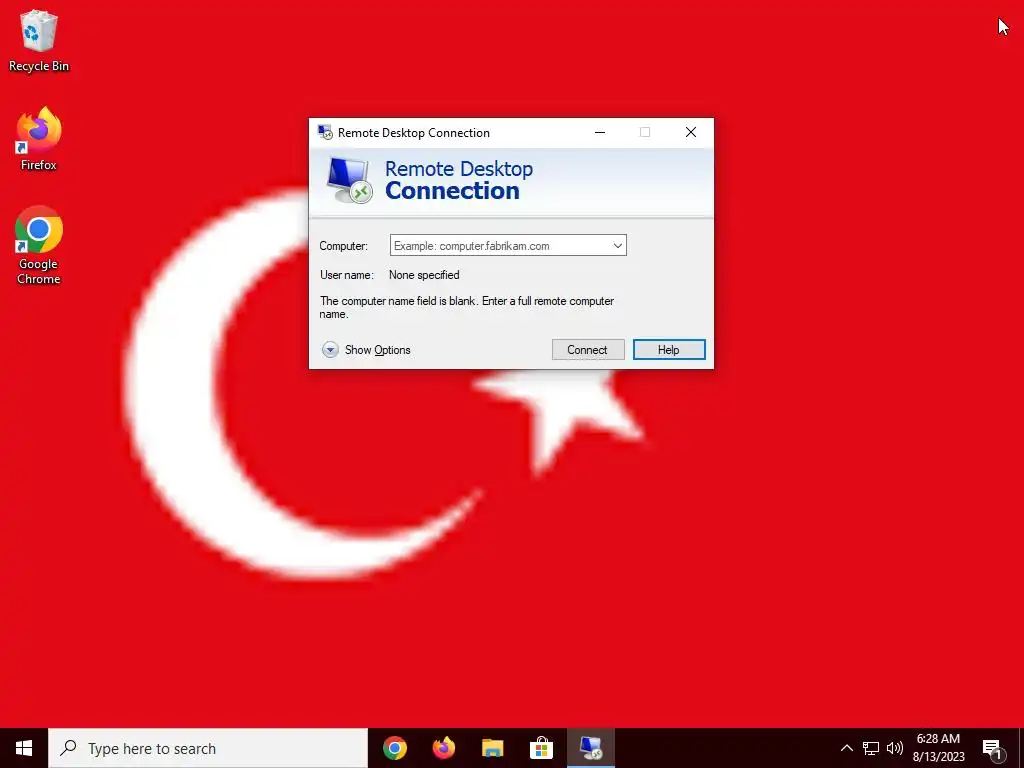Select the Google Chrome desktop shortcut

coord(39,246)
